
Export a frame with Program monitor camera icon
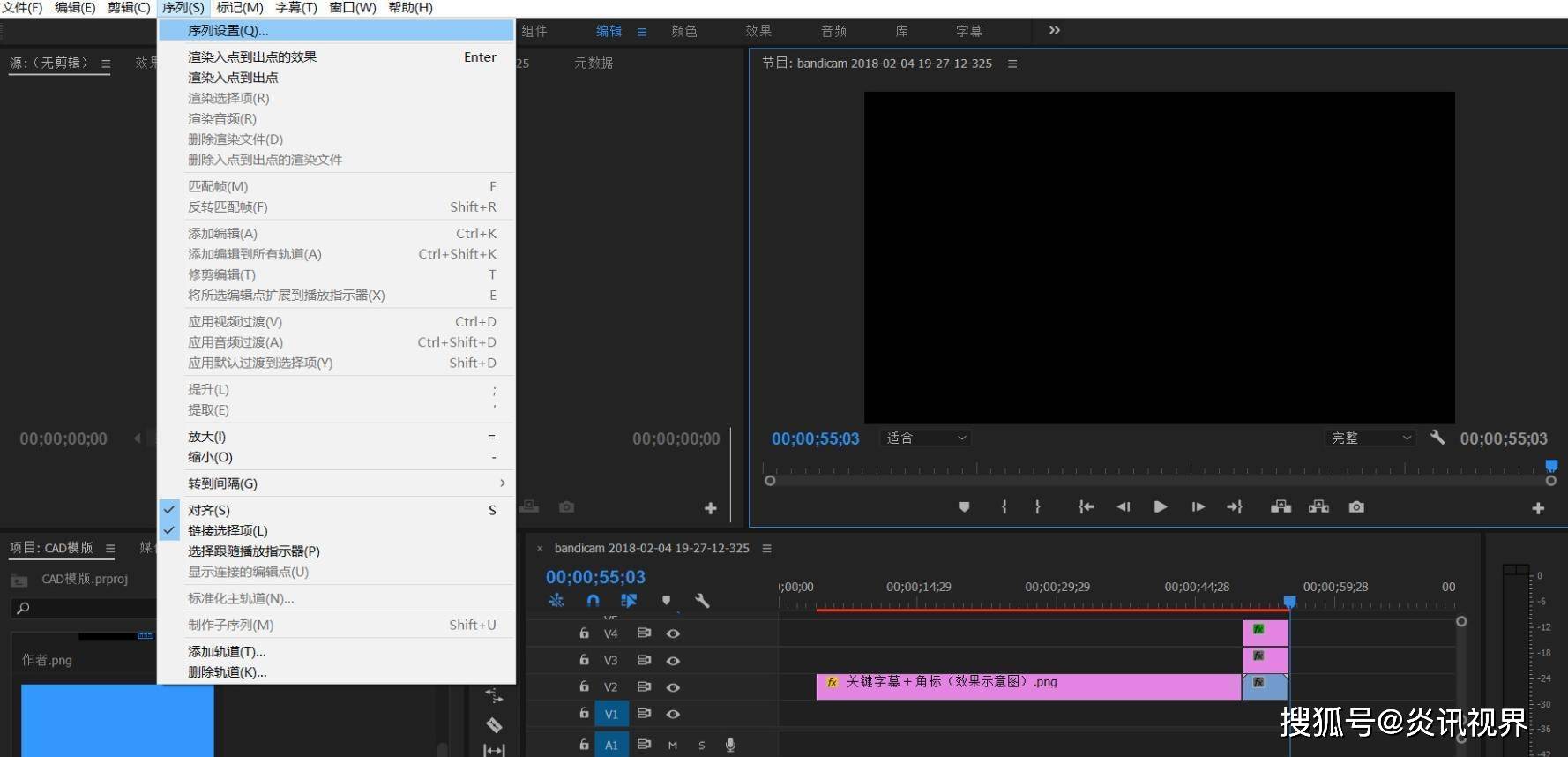click(x=1356, y=507)
